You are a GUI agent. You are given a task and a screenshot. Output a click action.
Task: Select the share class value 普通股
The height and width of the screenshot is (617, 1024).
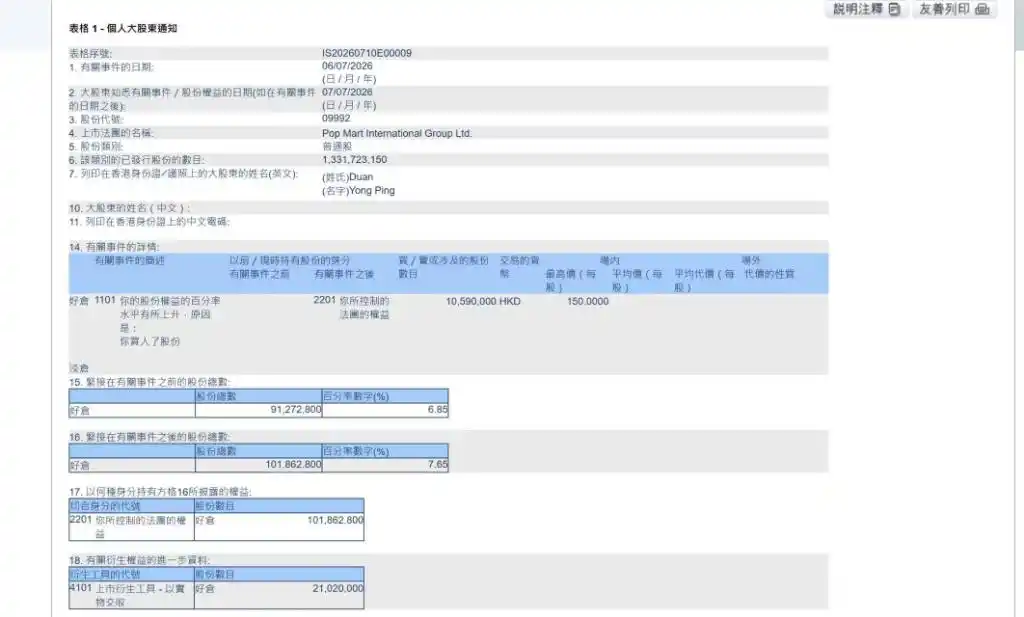(x=337, y=146)
